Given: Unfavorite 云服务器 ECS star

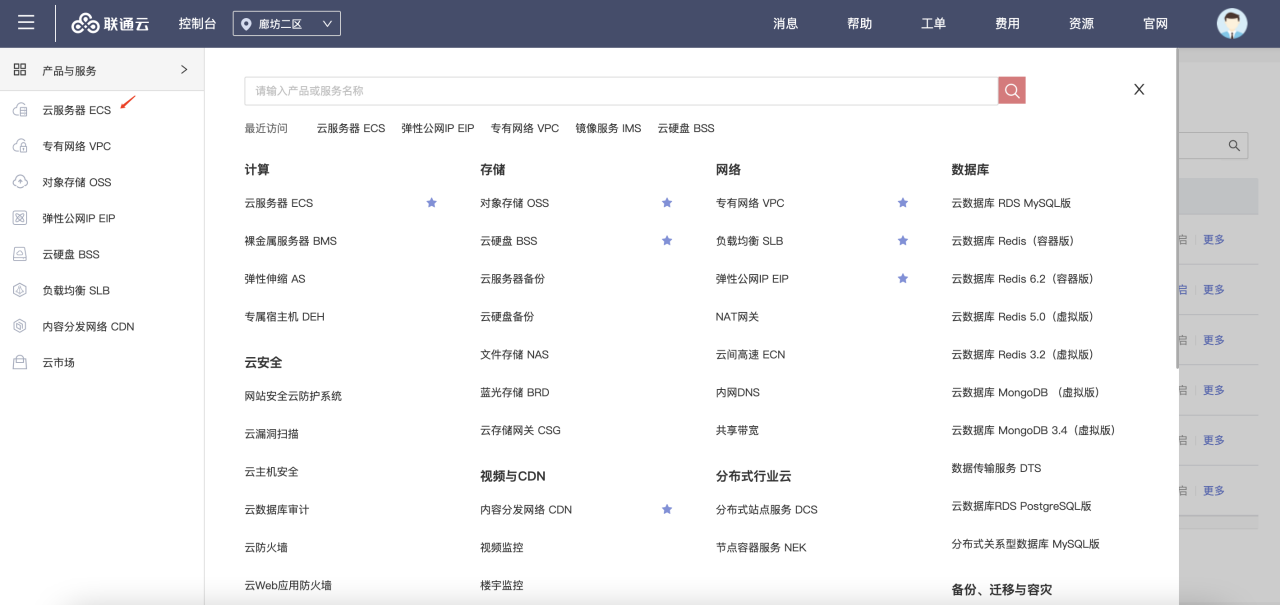Looking at the screenshot, I should [x=431, y=203].
